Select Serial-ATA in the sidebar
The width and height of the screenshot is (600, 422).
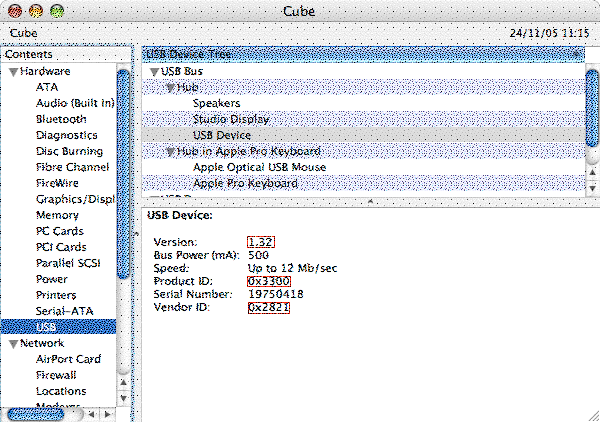(x=65, y=311)
